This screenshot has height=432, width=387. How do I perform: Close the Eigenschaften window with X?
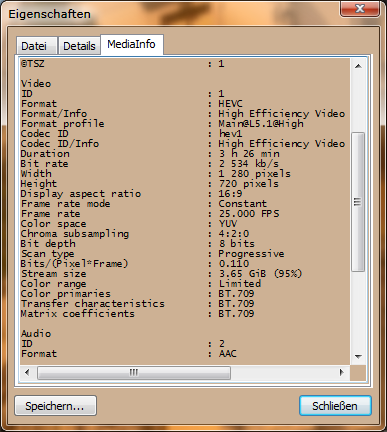point(360,8)
